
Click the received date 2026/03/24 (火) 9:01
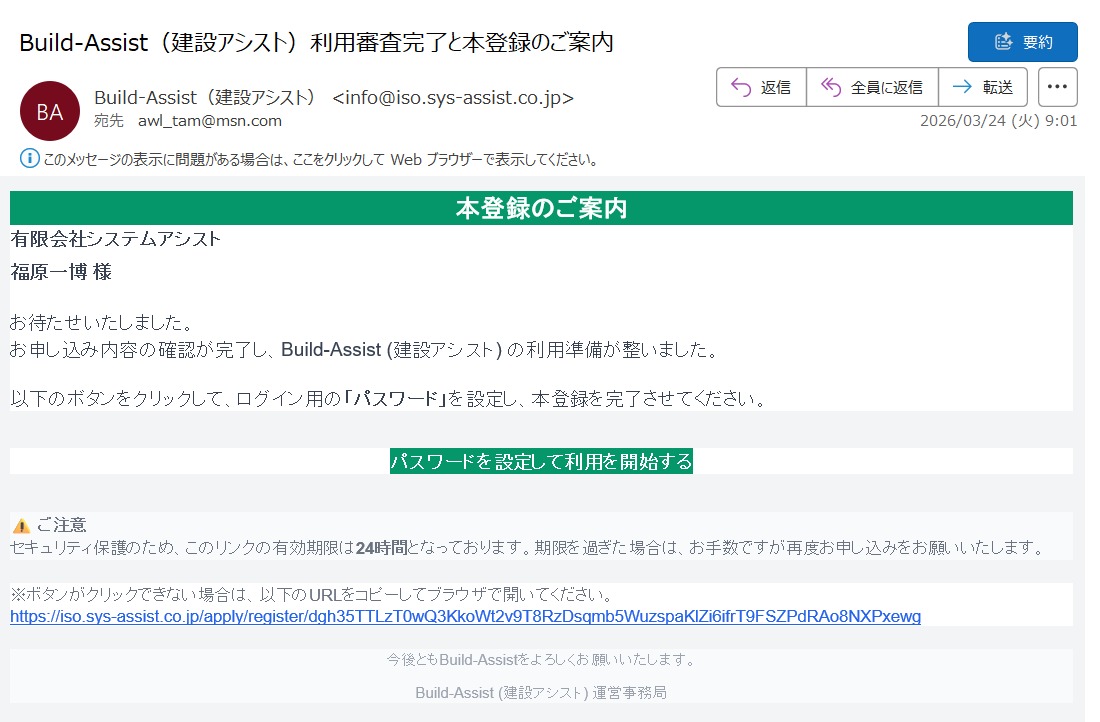(x=998, y=121)
